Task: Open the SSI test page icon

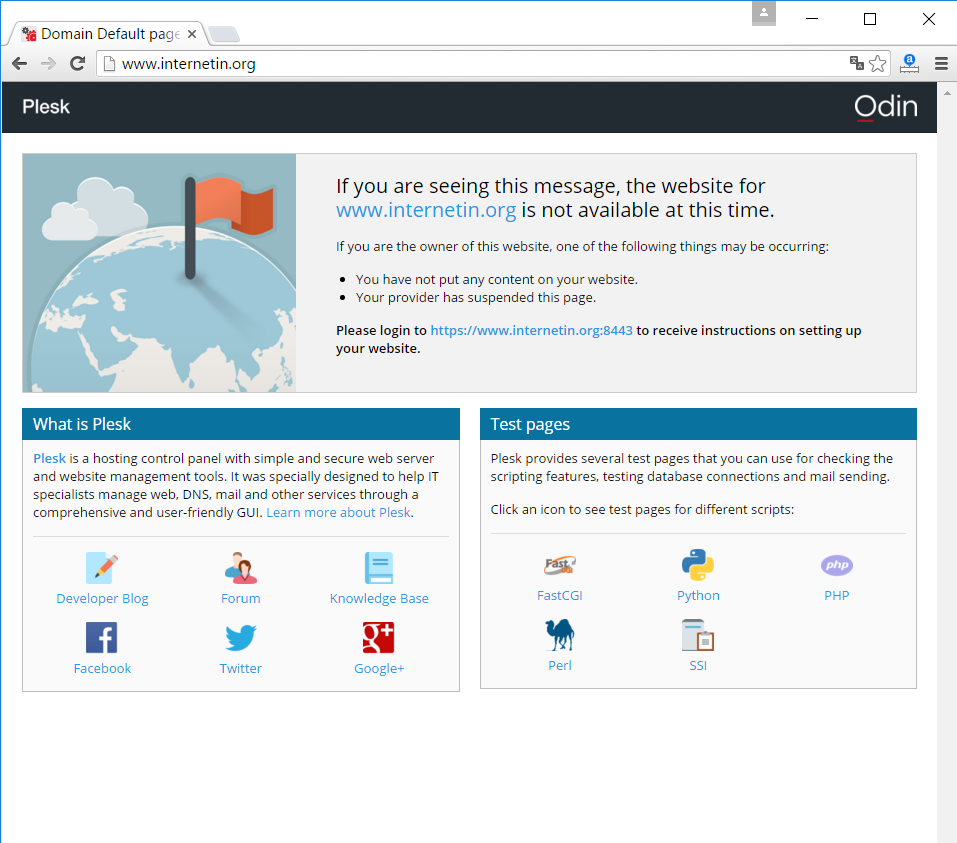Action: [x=698, y=635]
